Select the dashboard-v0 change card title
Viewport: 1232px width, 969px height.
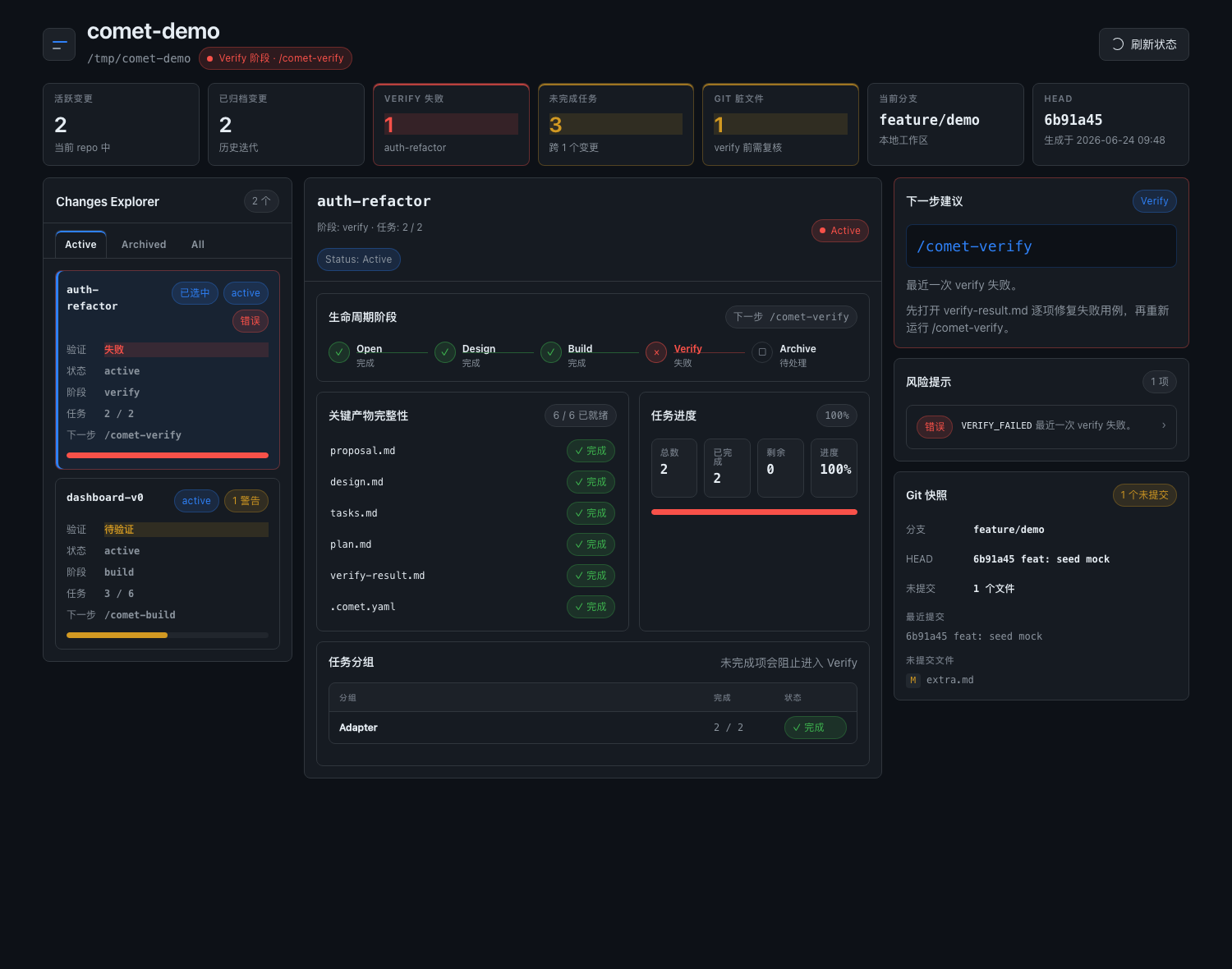(105, 498)
